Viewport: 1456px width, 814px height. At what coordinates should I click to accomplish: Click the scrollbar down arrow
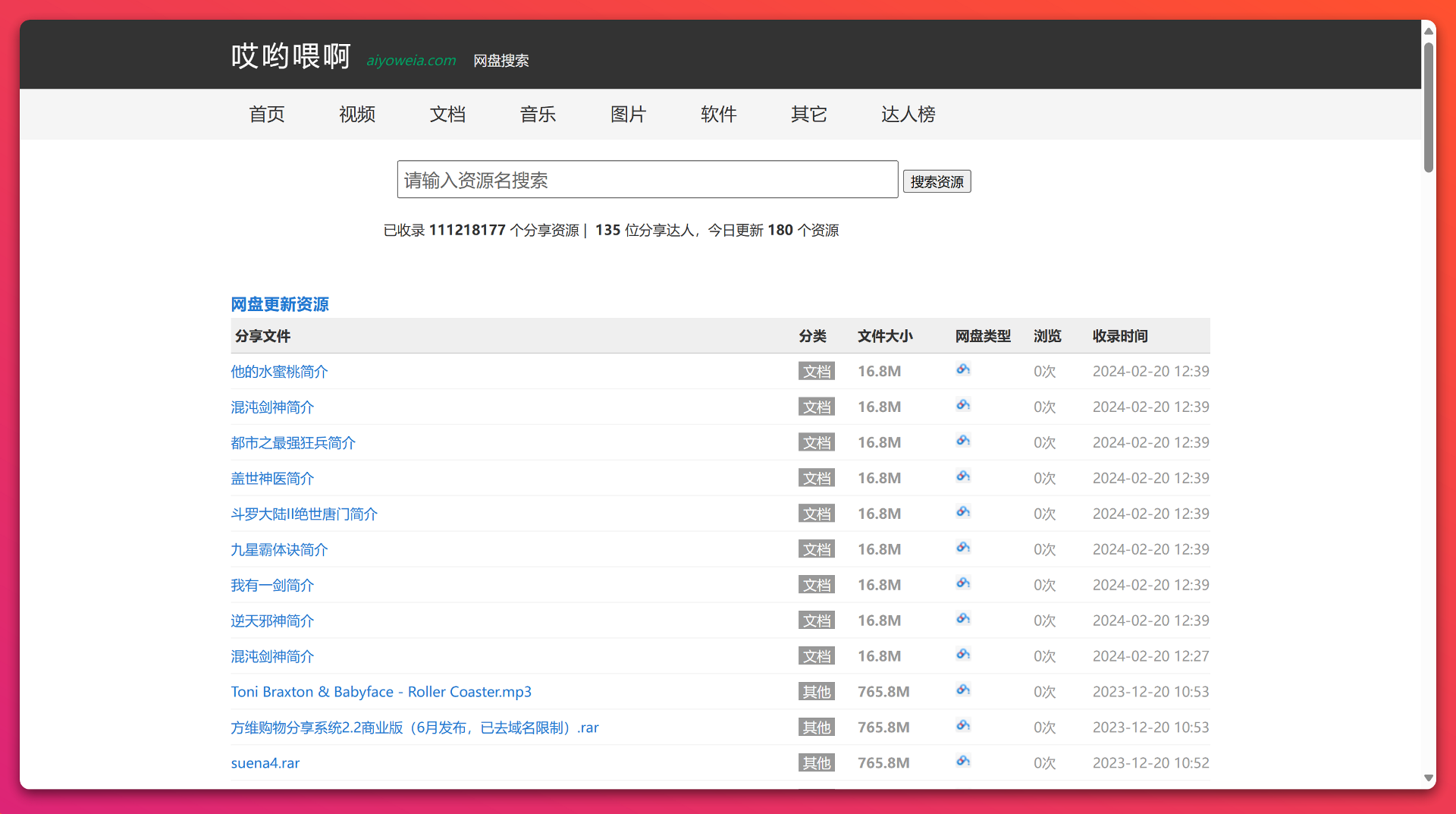tap(1429, 778)
